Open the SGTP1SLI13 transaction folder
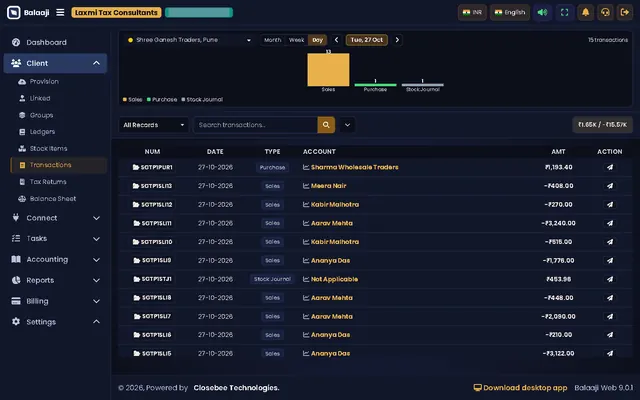Image resolution: width=640 pixels, height=400 pixels. (x=152, y=186)
